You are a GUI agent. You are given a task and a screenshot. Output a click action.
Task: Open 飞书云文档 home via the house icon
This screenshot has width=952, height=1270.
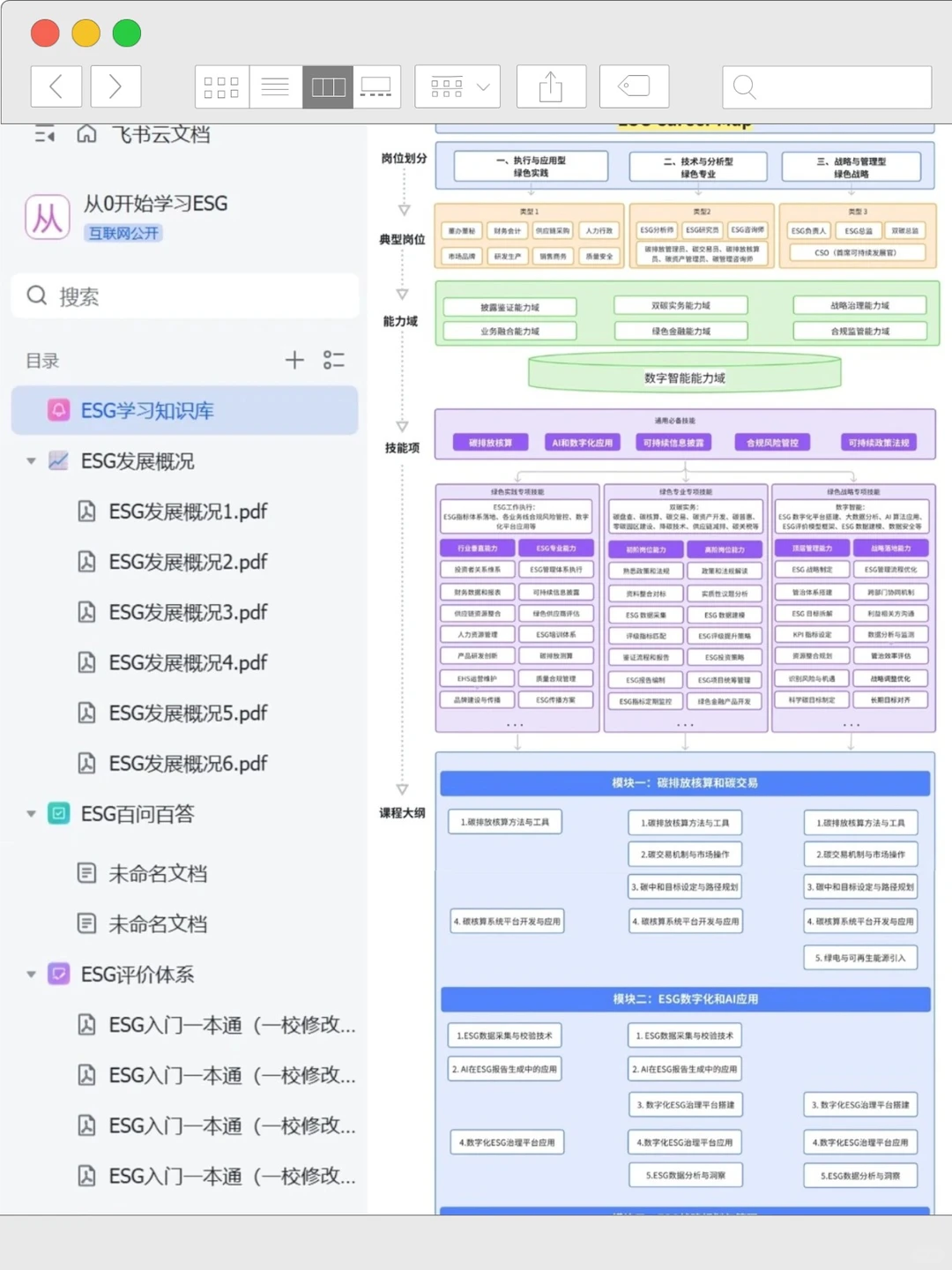(x=86, y=134)
